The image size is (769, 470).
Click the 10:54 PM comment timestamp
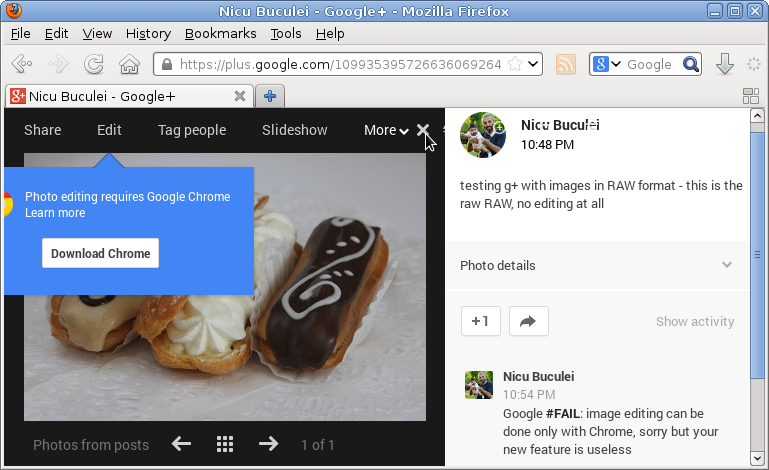(x=529, y=394)
